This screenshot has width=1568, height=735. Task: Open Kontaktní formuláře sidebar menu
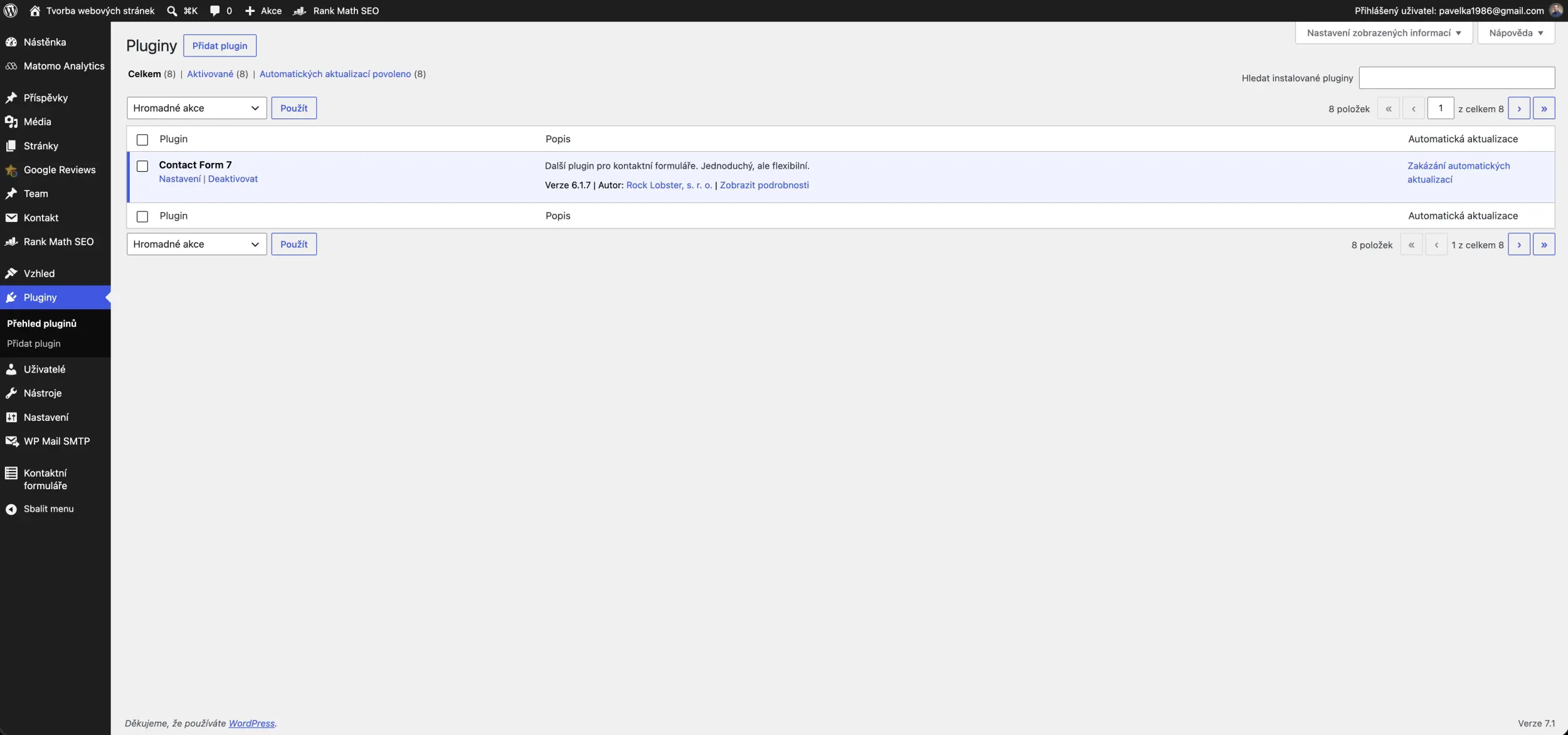(45, 479)
